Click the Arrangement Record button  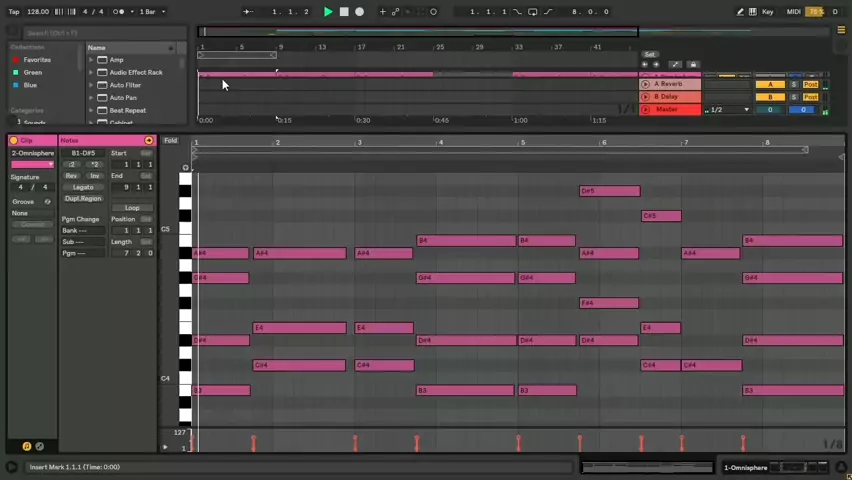pos(360,11)
